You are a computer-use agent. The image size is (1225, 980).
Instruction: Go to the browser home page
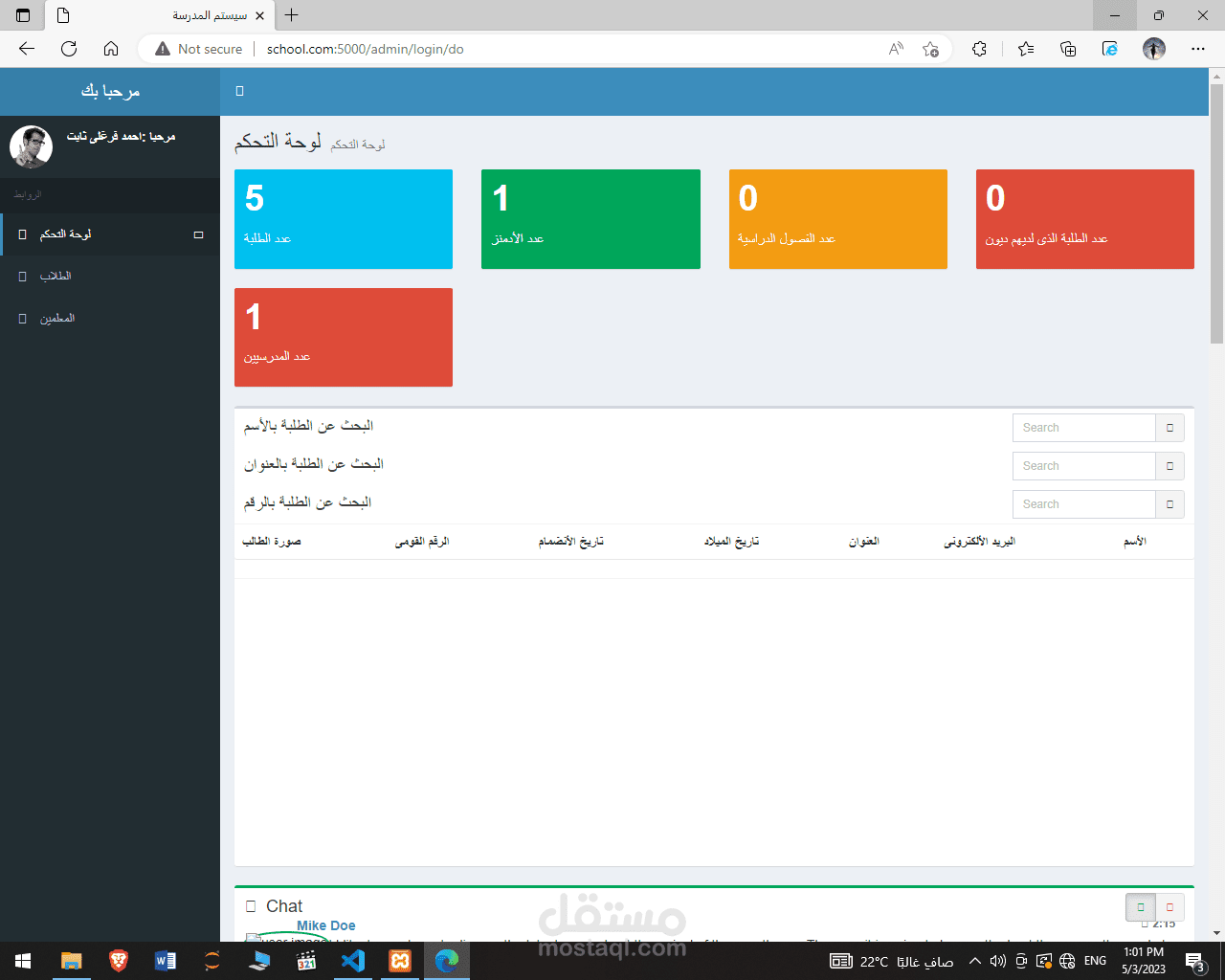[x=111, y=49]
